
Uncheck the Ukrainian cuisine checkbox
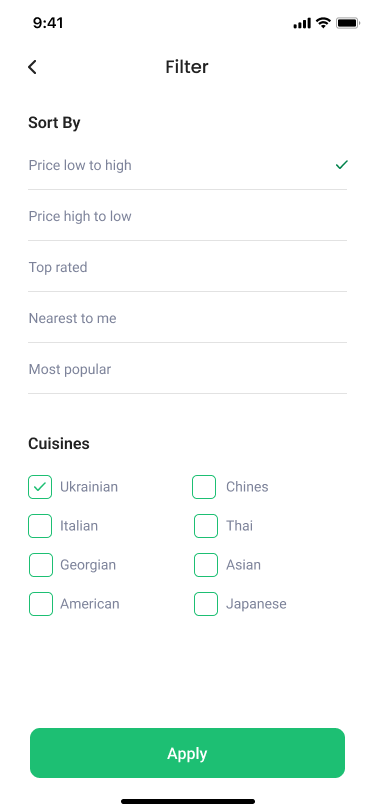[40, 487]
